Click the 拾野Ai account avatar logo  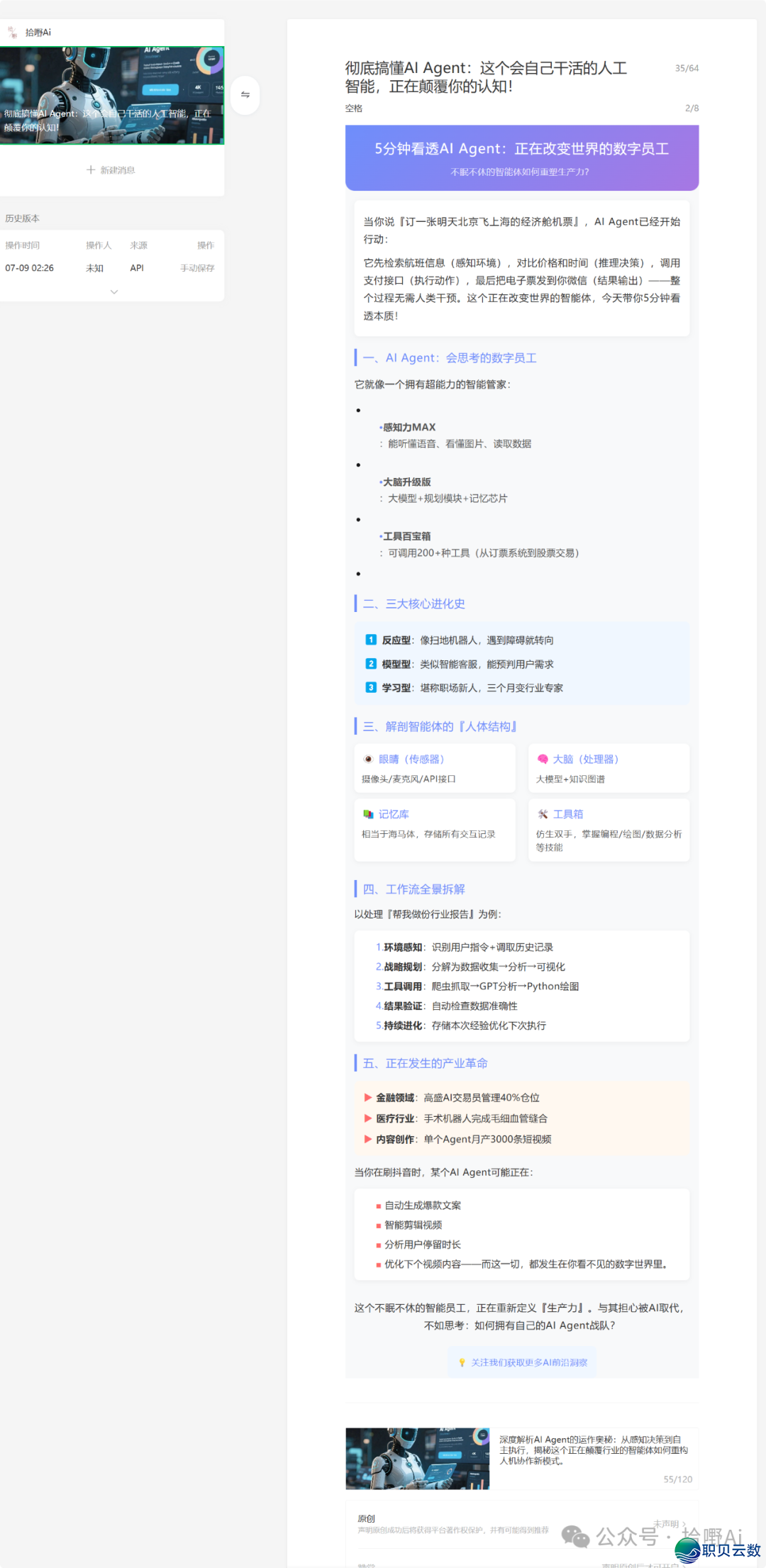(x=12, y=32)
